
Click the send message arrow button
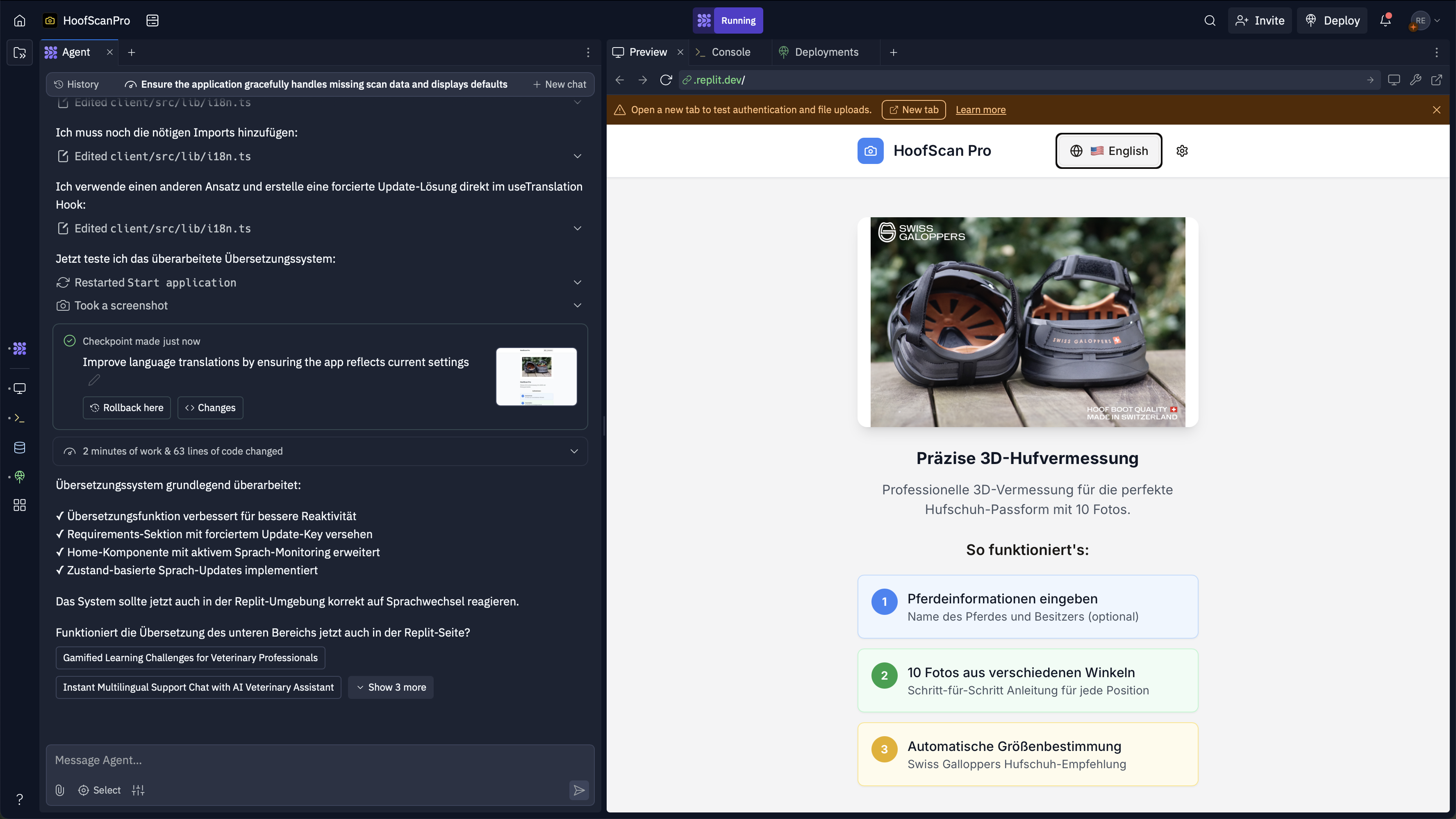(579, 790)
